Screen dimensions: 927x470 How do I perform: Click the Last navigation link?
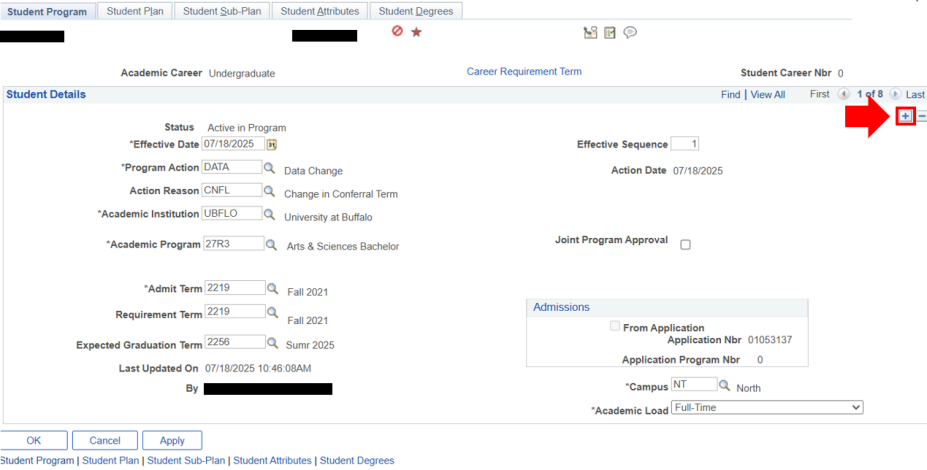[915, 95]
